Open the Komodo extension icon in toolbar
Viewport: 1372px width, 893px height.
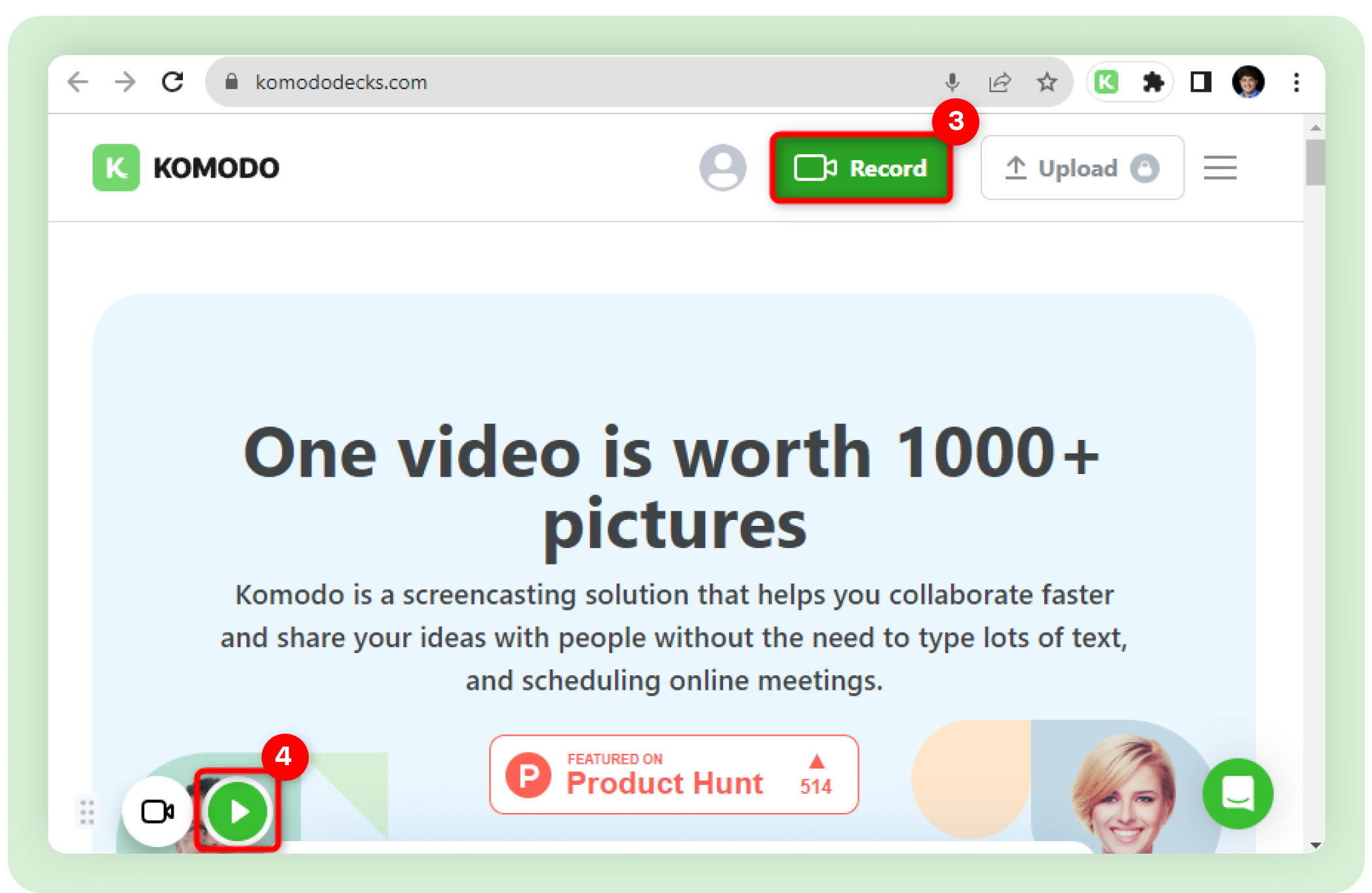pos(1107,82)
